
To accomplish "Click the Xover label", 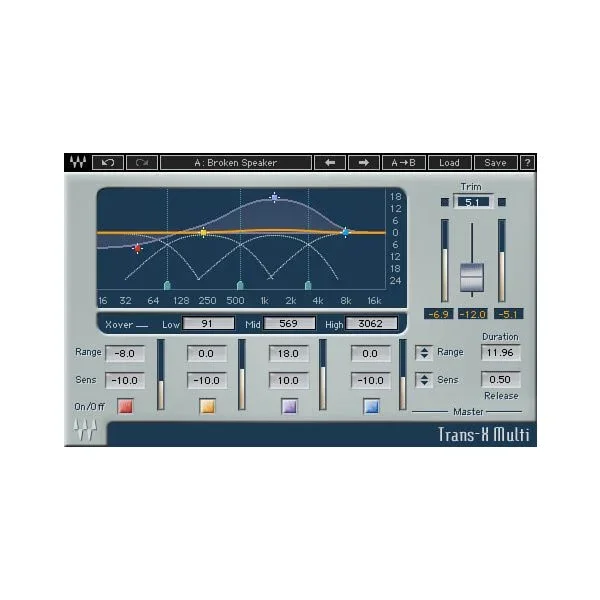I will (x=119, y=324).
